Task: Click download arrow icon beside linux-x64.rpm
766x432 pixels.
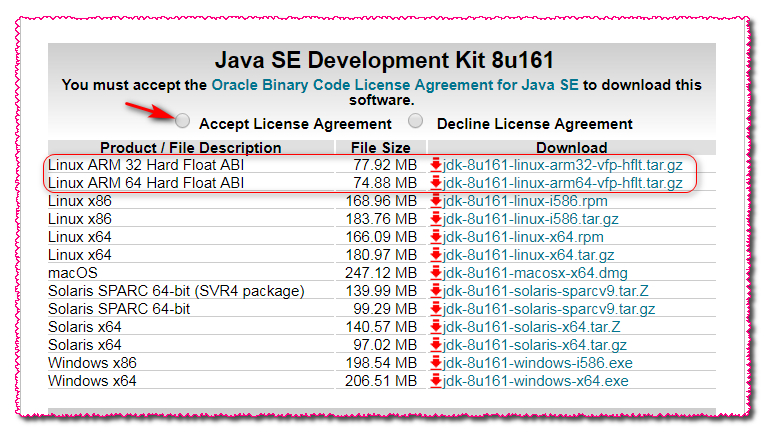Action: point(436,238)
